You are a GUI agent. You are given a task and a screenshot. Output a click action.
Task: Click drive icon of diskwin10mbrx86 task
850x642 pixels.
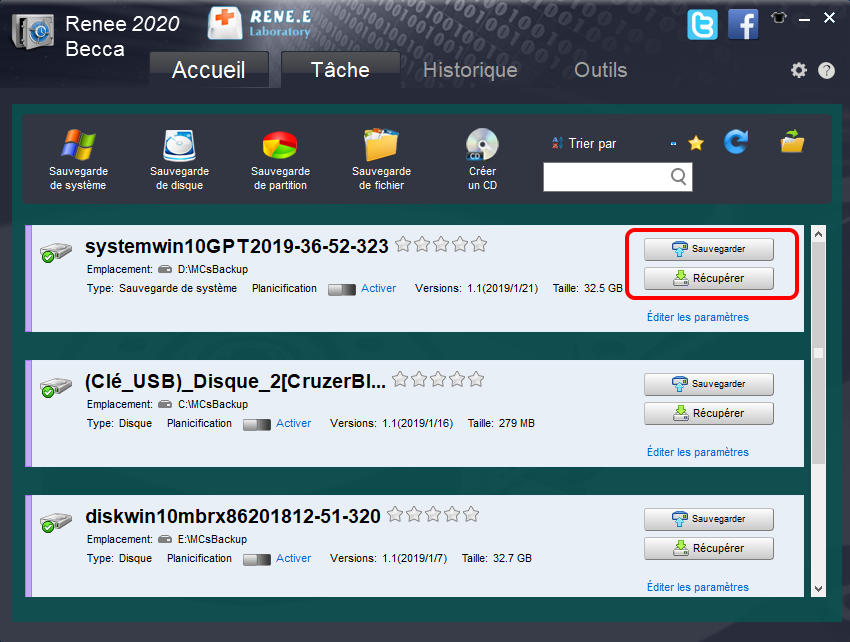56,523
